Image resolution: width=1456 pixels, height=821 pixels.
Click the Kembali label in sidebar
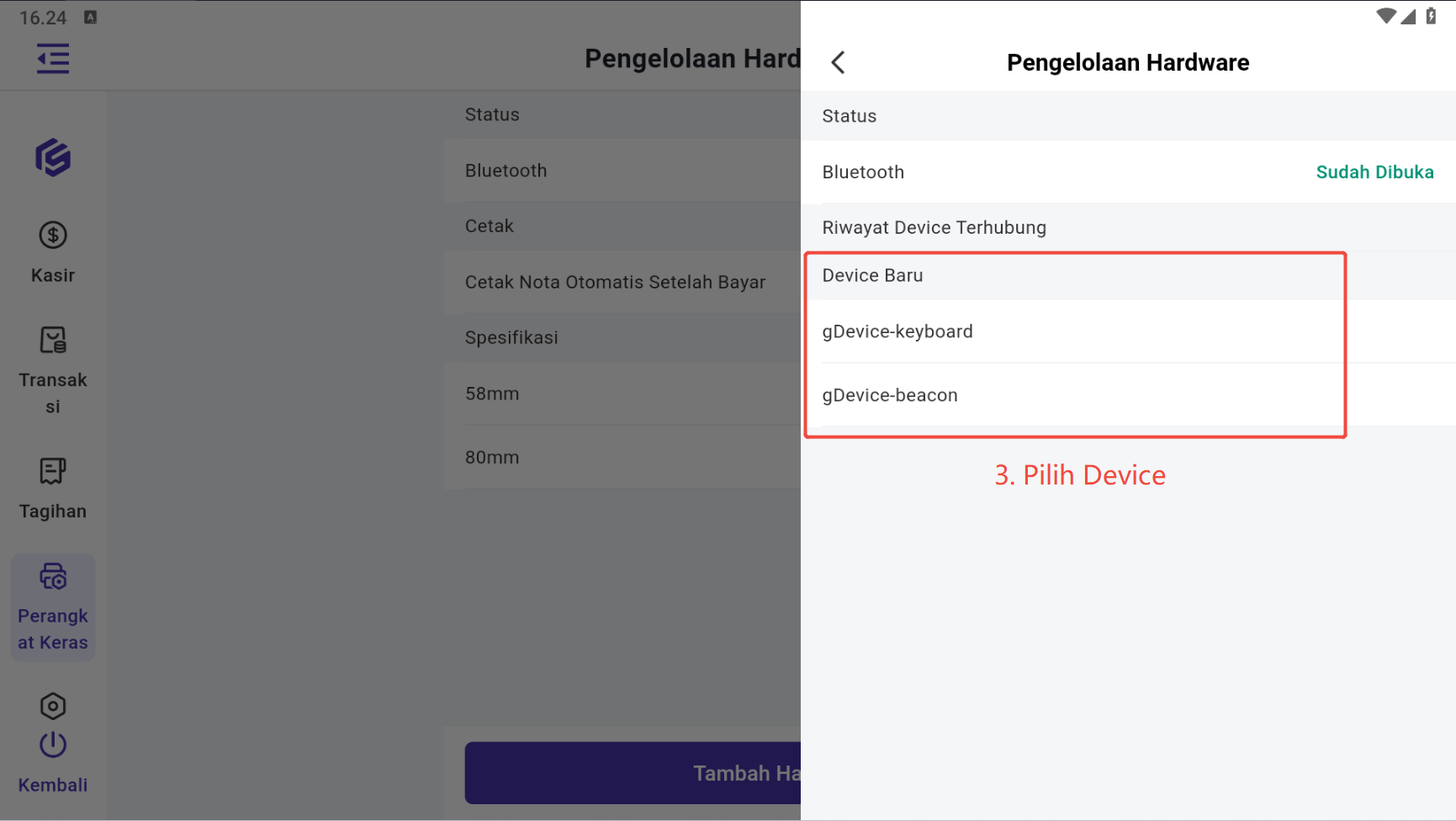tap(53, 785)
